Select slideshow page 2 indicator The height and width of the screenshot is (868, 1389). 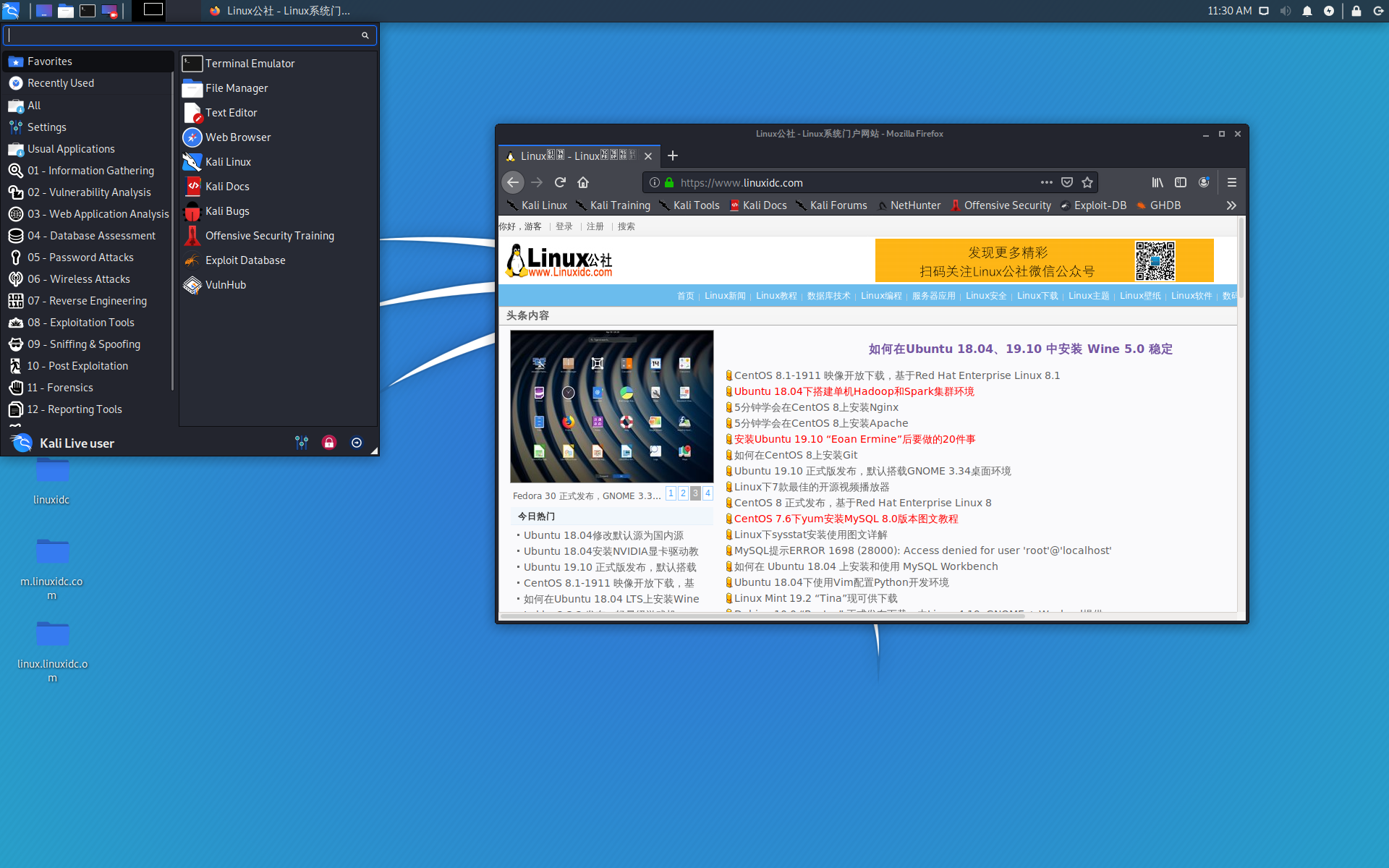coord(683,493)
